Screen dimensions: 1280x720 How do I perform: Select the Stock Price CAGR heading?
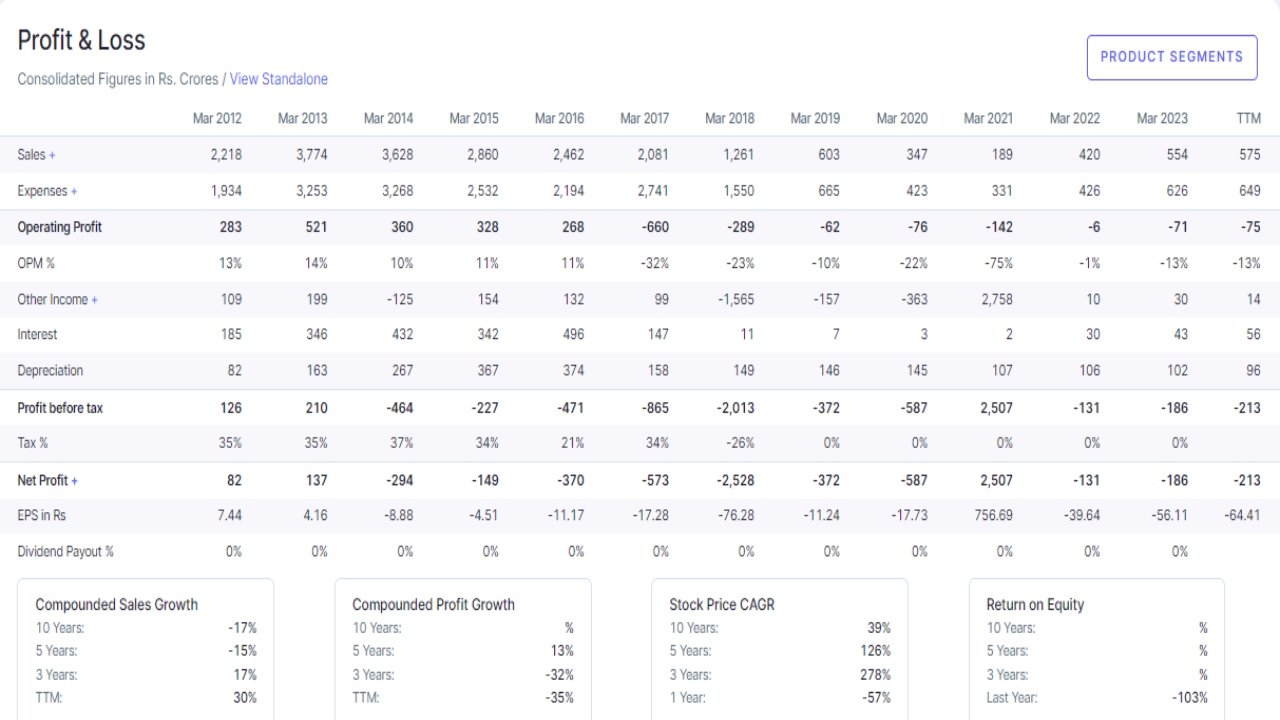point(722,604)
